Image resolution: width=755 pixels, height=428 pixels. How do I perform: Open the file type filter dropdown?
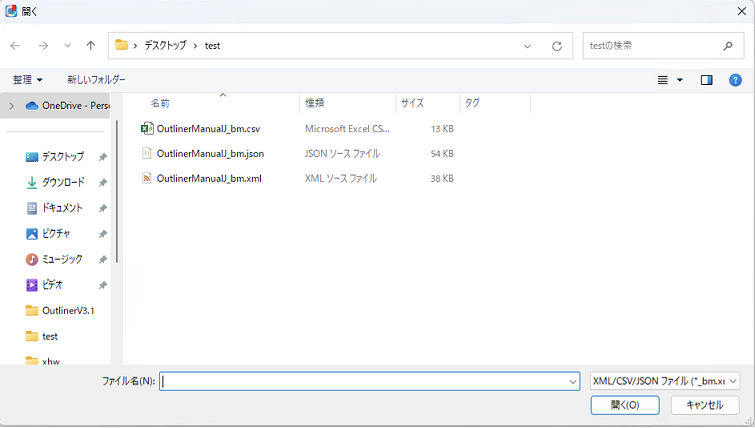point(664,381)
